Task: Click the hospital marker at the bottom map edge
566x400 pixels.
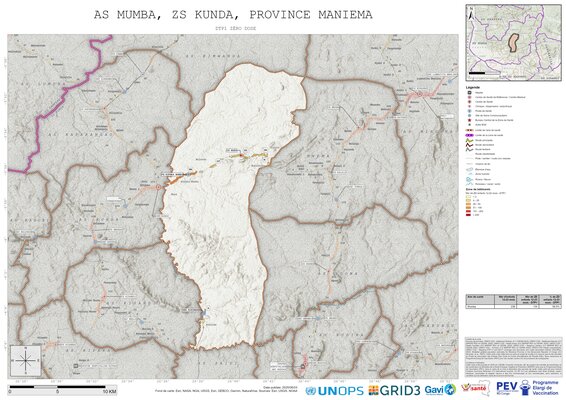Action: click(302, 366)
